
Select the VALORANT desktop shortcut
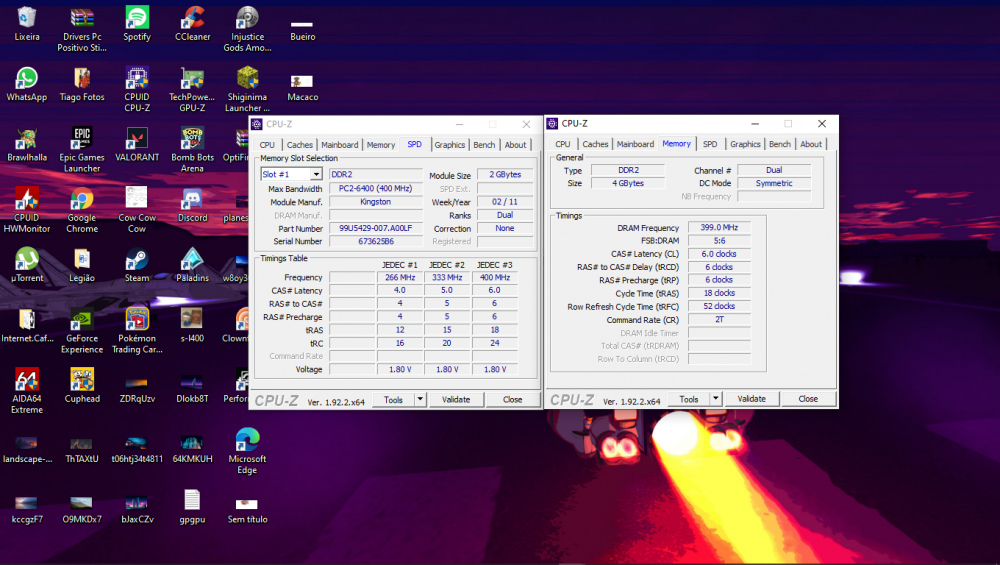point(137,139)
